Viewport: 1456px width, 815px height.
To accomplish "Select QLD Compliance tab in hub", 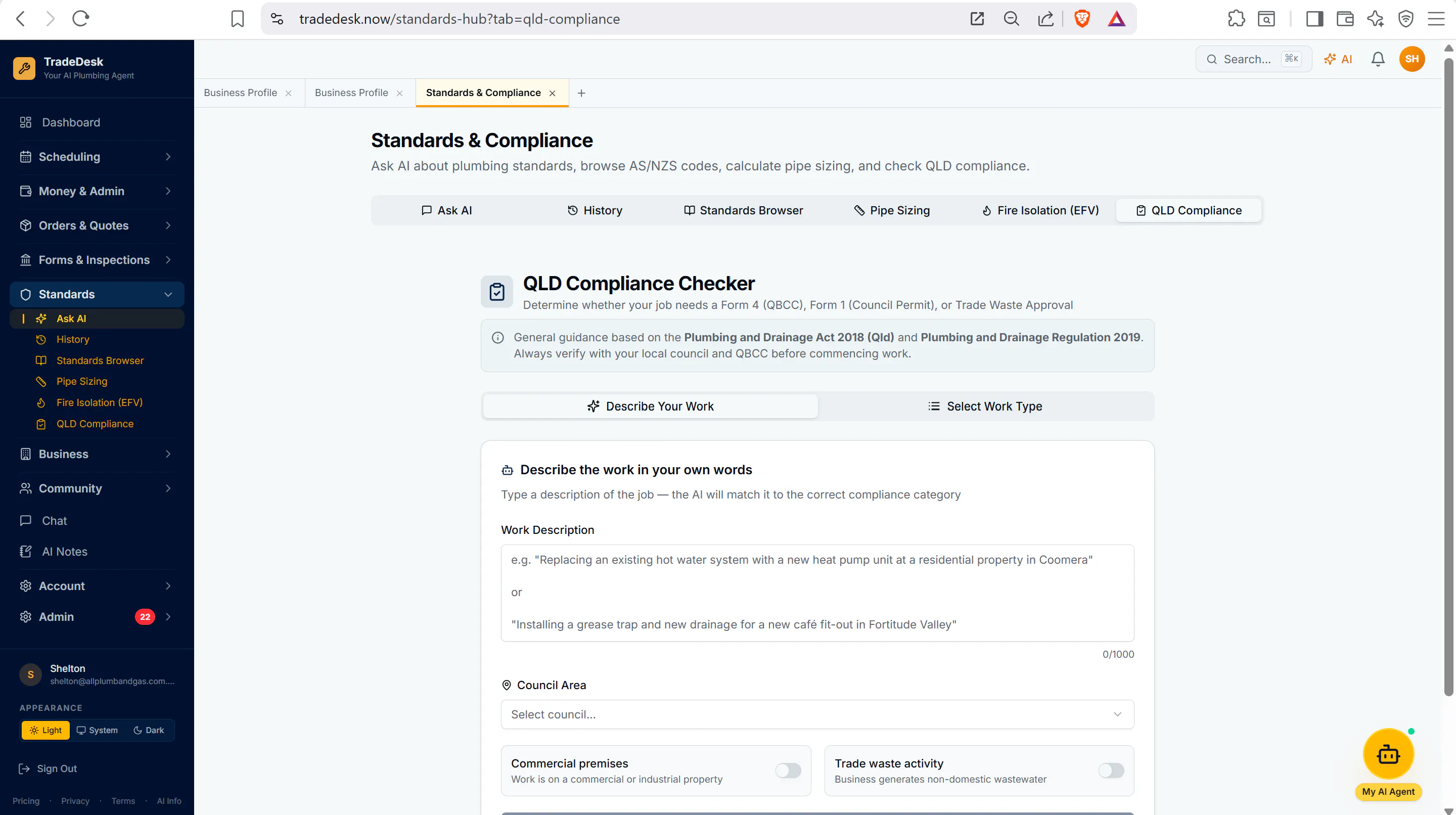I will 1188,210.
